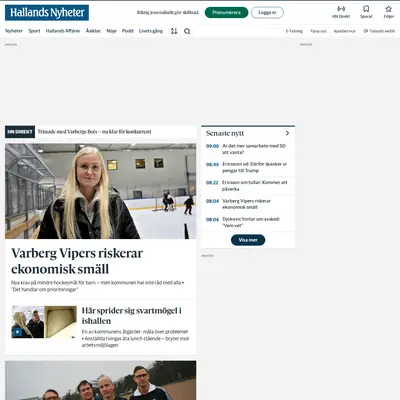Click the Varberg Vipers article teaser text
400x400 pixels.
tap(98, 286)
